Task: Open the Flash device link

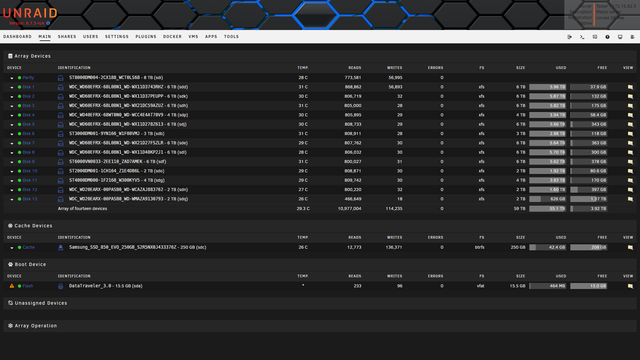Action: point(28,286)
